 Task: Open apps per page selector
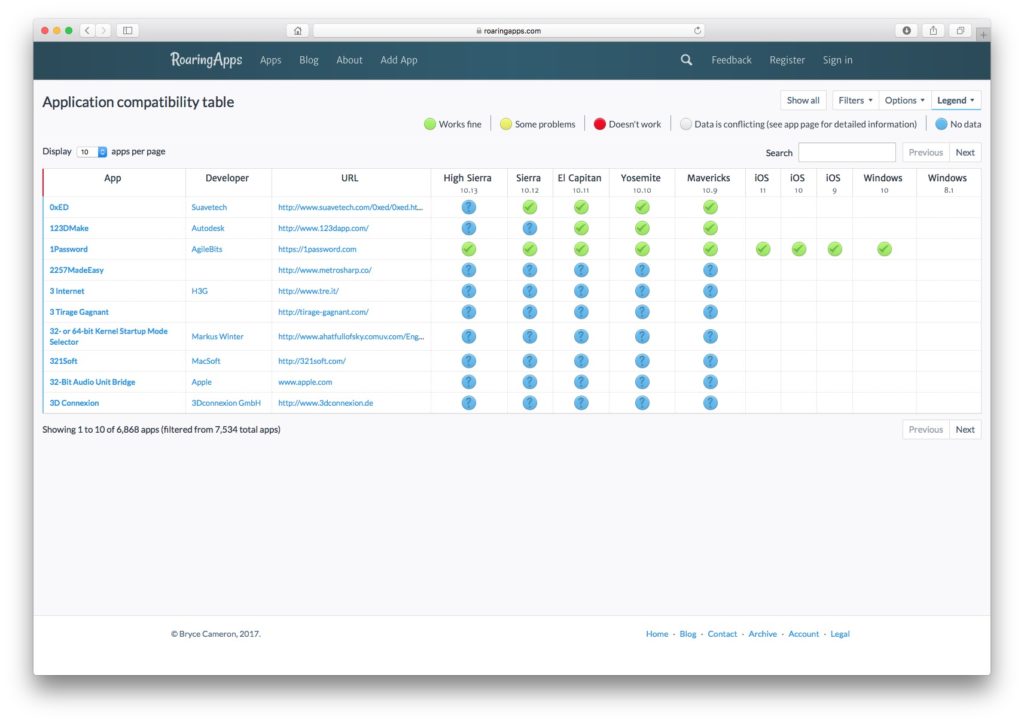coord(92,152)
